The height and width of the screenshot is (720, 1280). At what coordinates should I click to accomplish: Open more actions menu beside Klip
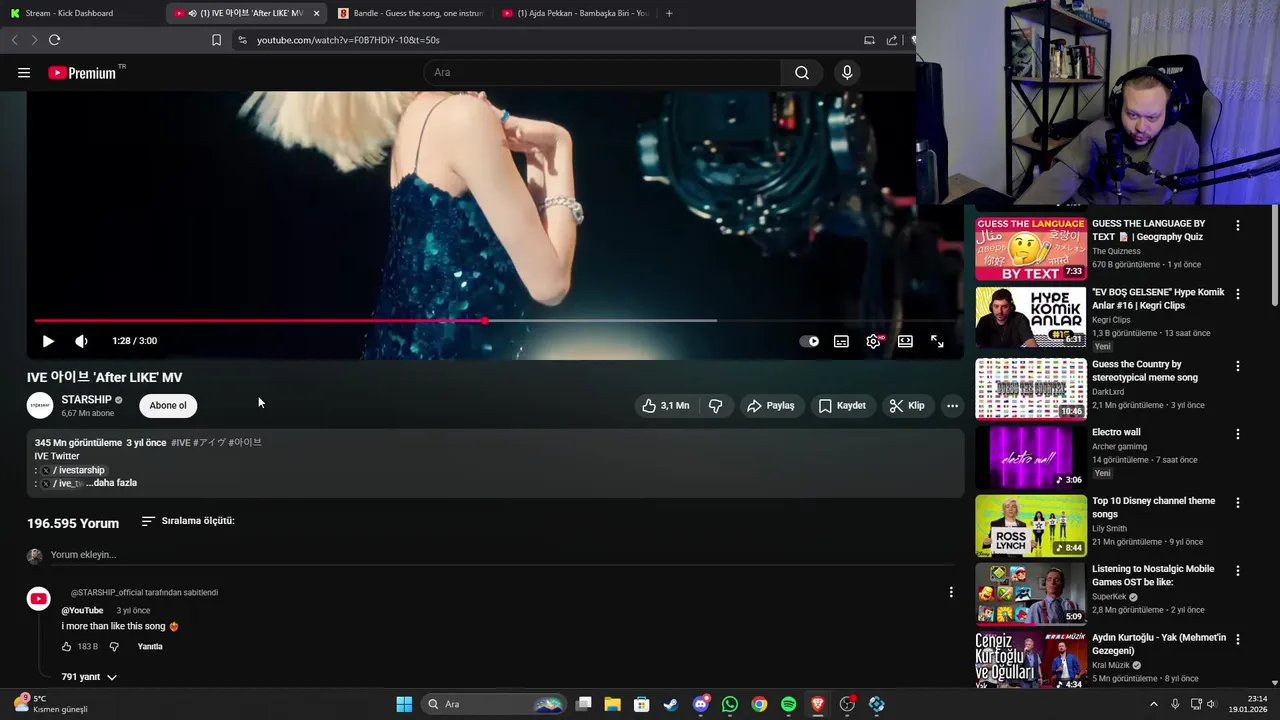click(952, 405)
